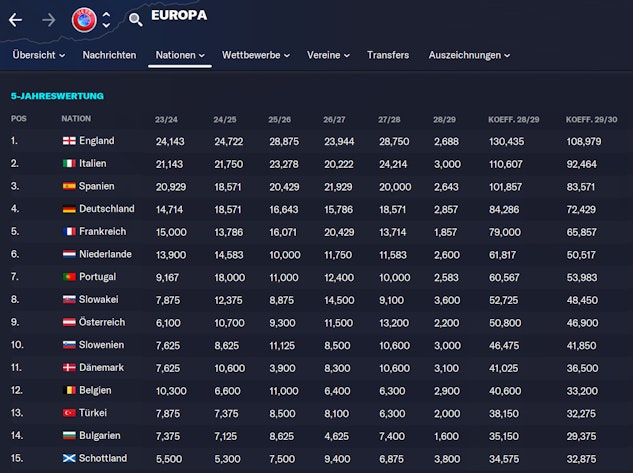
Task: Open the Vereine dropdown menu
Action: pos(328,55)
